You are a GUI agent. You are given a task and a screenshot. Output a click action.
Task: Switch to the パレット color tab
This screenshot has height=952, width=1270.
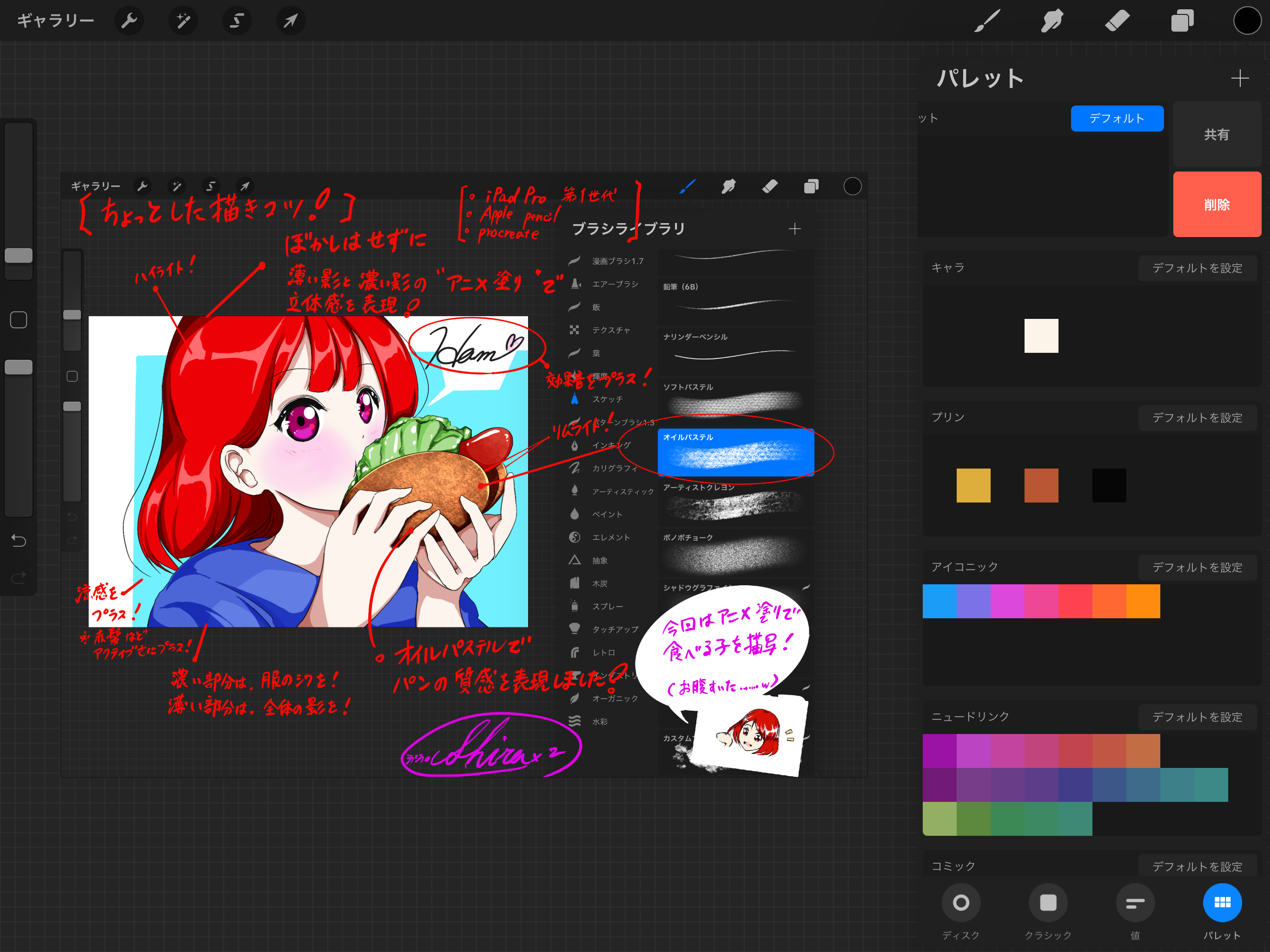coord(1222,912)
